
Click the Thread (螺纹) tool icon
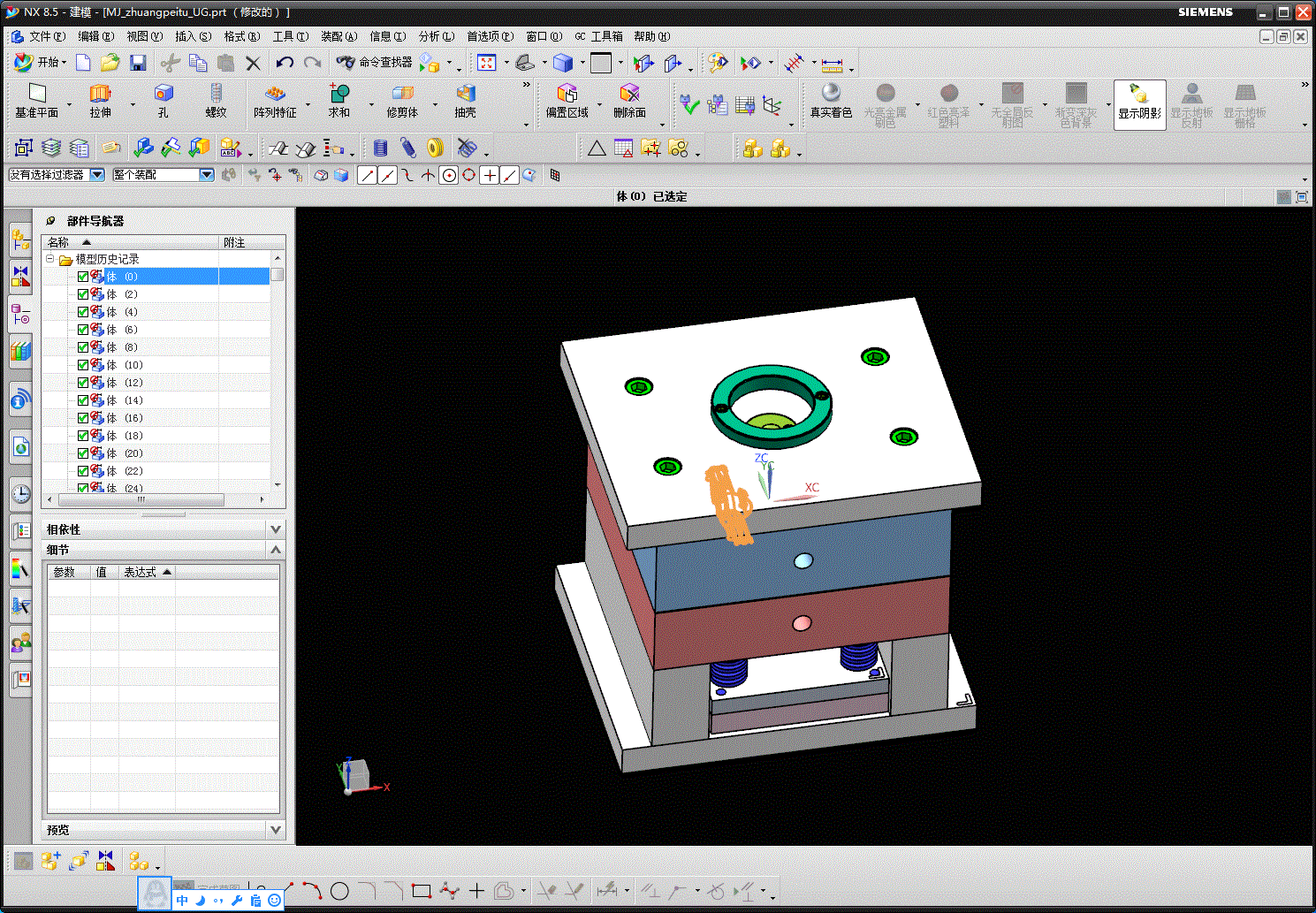pos(217,94)
